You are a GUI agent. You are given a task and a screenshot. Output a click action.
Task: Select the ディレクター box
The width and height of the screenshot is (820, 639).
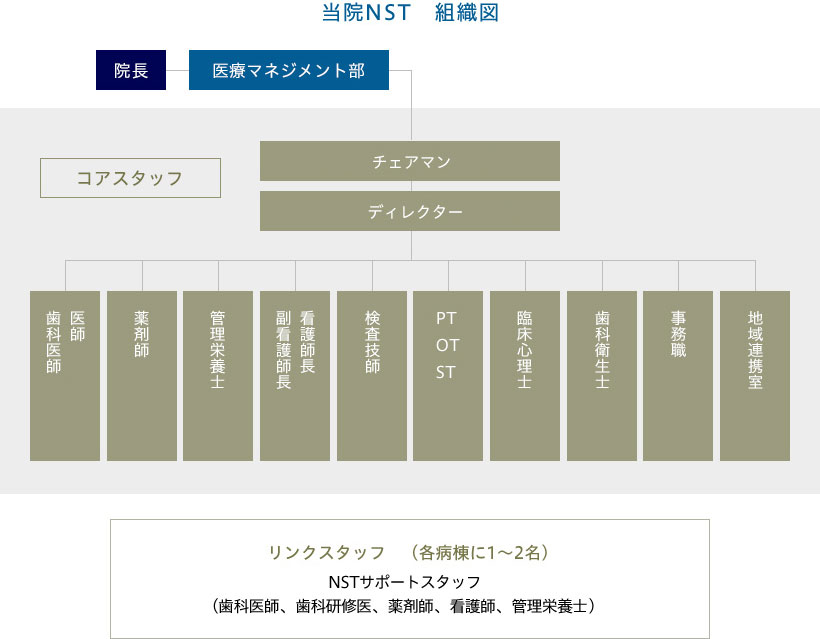tap(410, 211)
